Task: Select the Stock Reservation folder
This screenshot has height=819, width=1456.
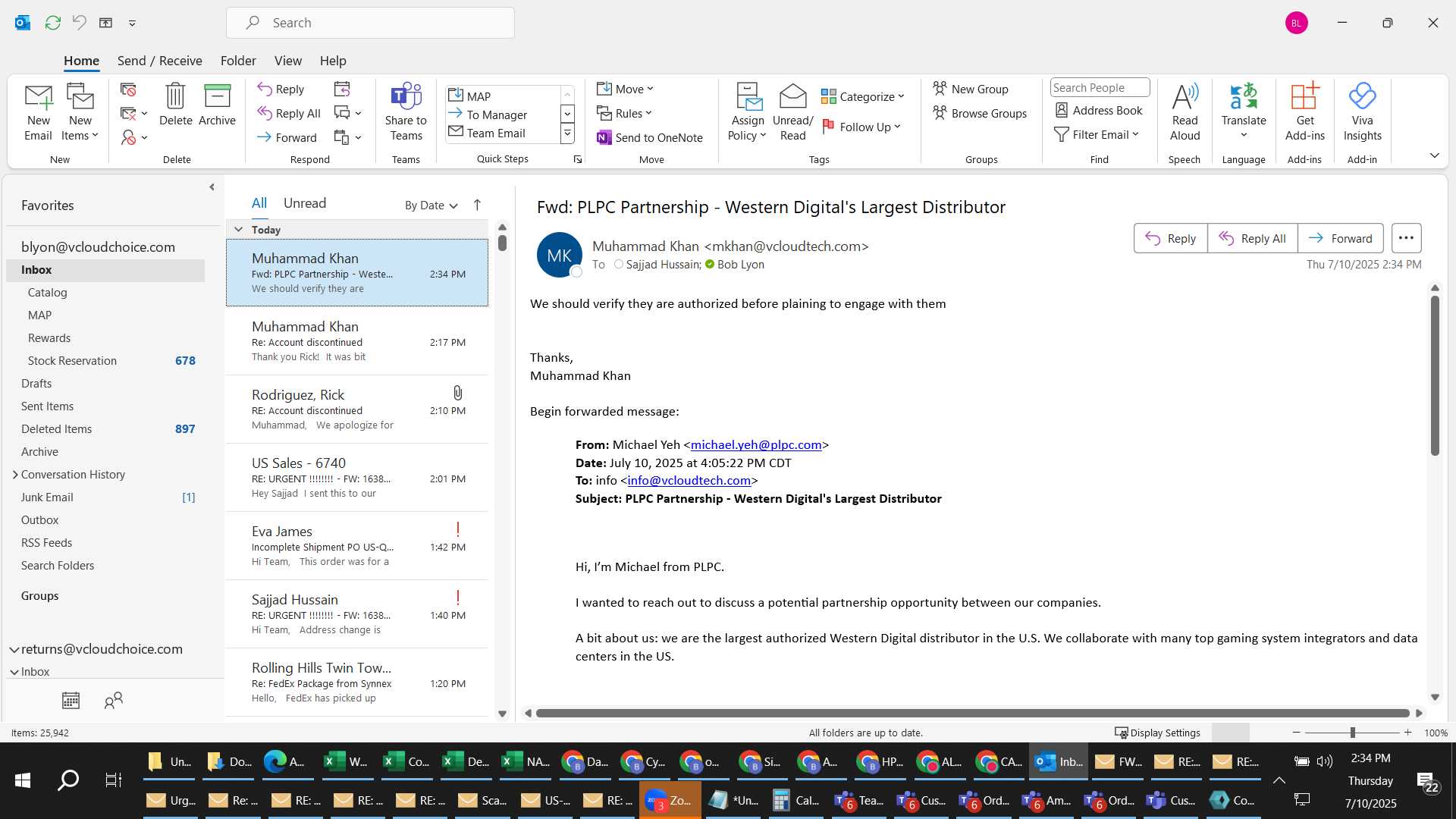Action: [105, 361]
